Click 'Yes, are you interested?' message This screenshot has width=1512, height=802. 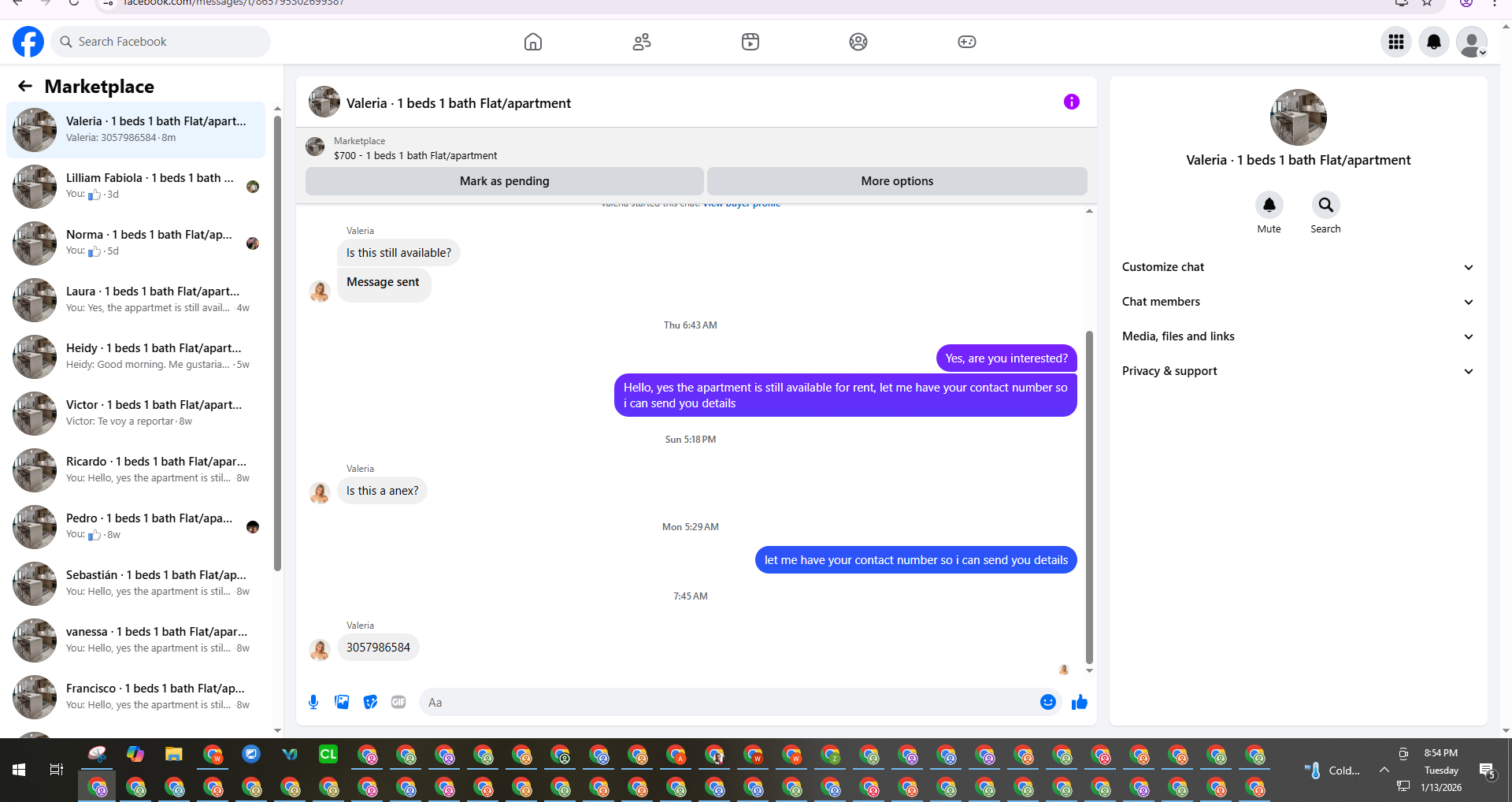pyautogui.click(x=1006, y=358)
